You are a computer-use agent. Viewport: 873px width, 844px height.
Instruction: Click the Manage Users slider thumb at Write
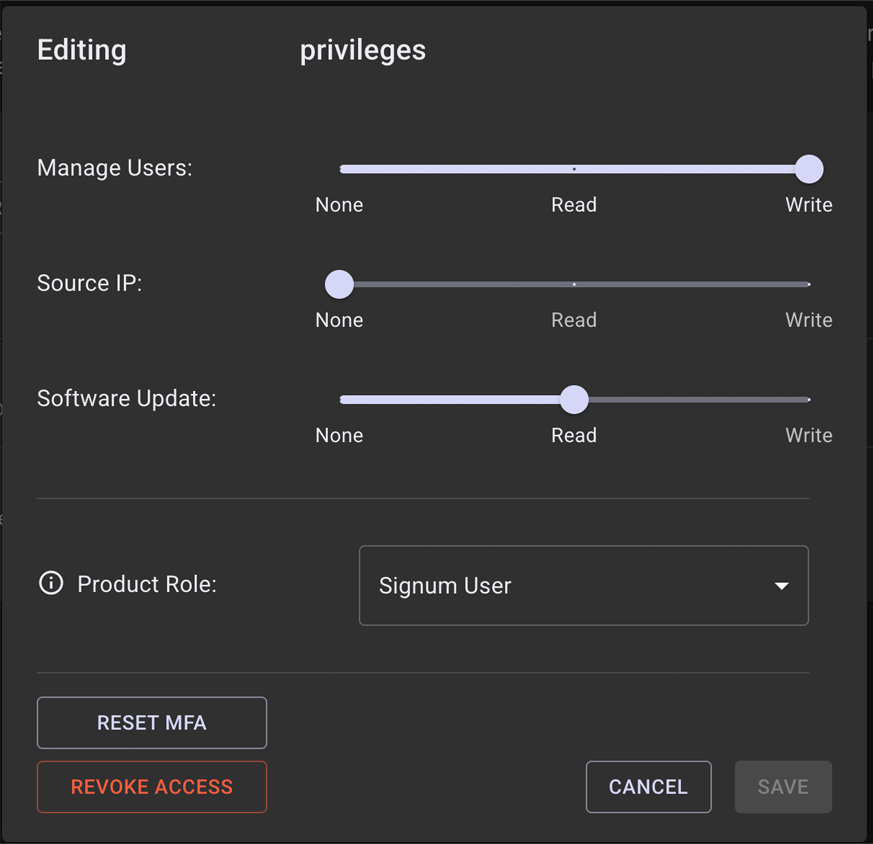click(x=808, y=170)
